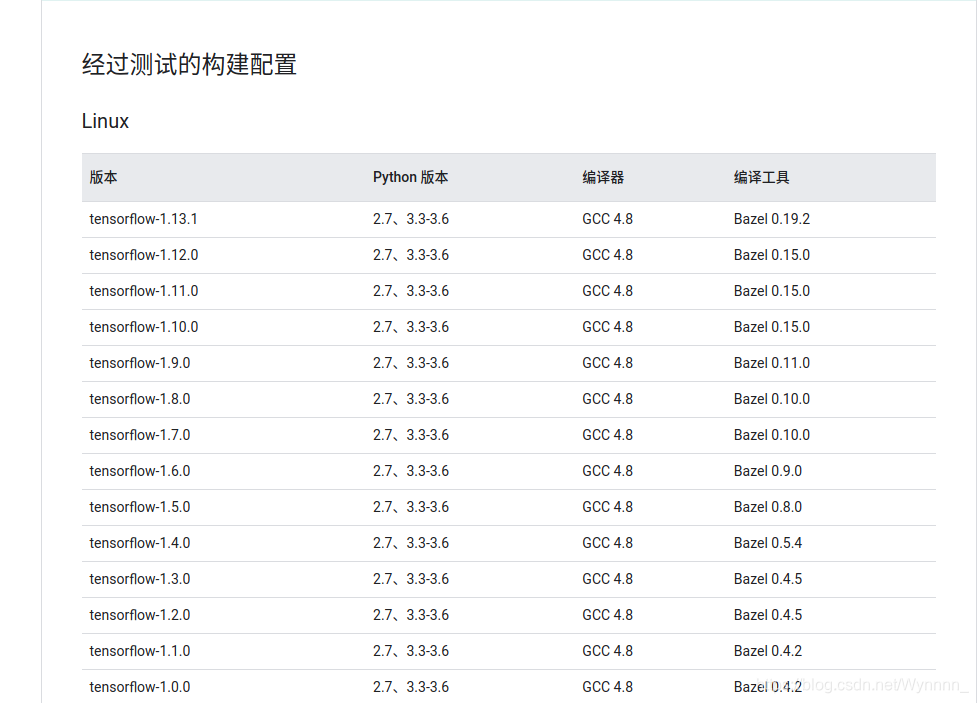Click the tensorflow-1.12.0 version cell
The width and height of the screenshot is (978, 703).
pyautogui.click(x=143, y=254)
